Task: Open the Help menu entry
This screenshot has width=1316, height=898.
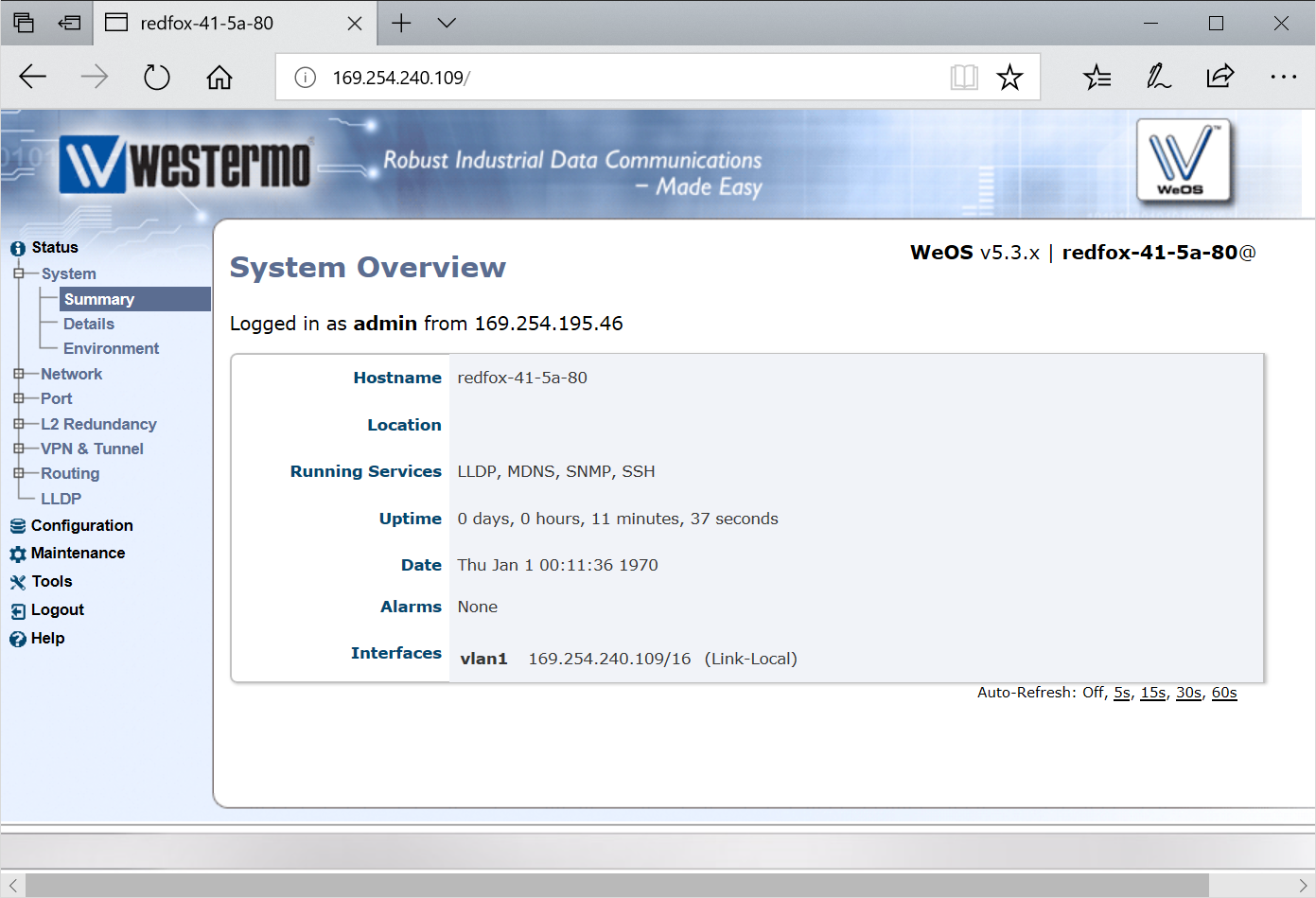Action: 47,638
